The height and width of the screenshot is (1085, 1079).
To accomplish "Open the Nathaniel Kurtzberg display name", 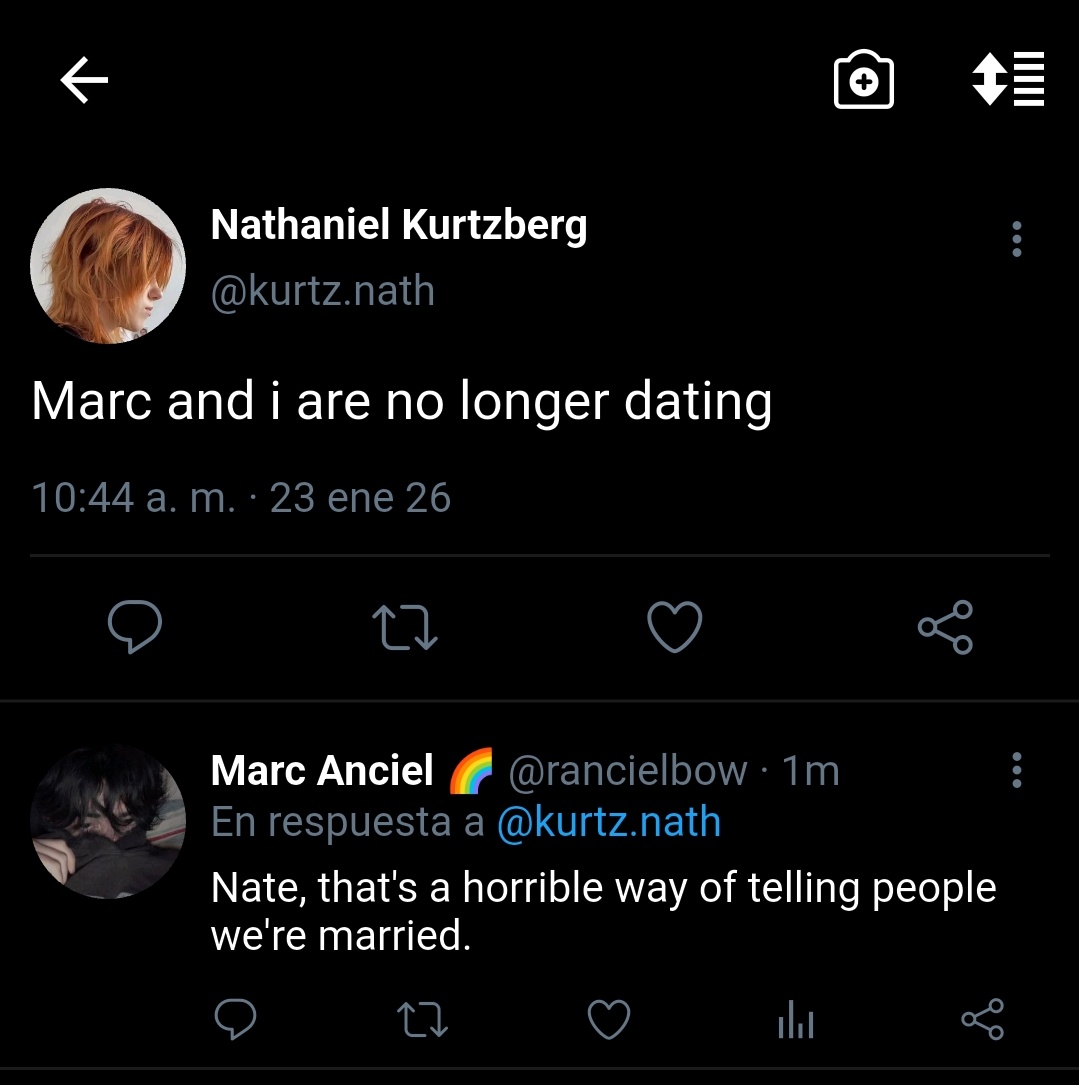I will click(x=399, y=225).
